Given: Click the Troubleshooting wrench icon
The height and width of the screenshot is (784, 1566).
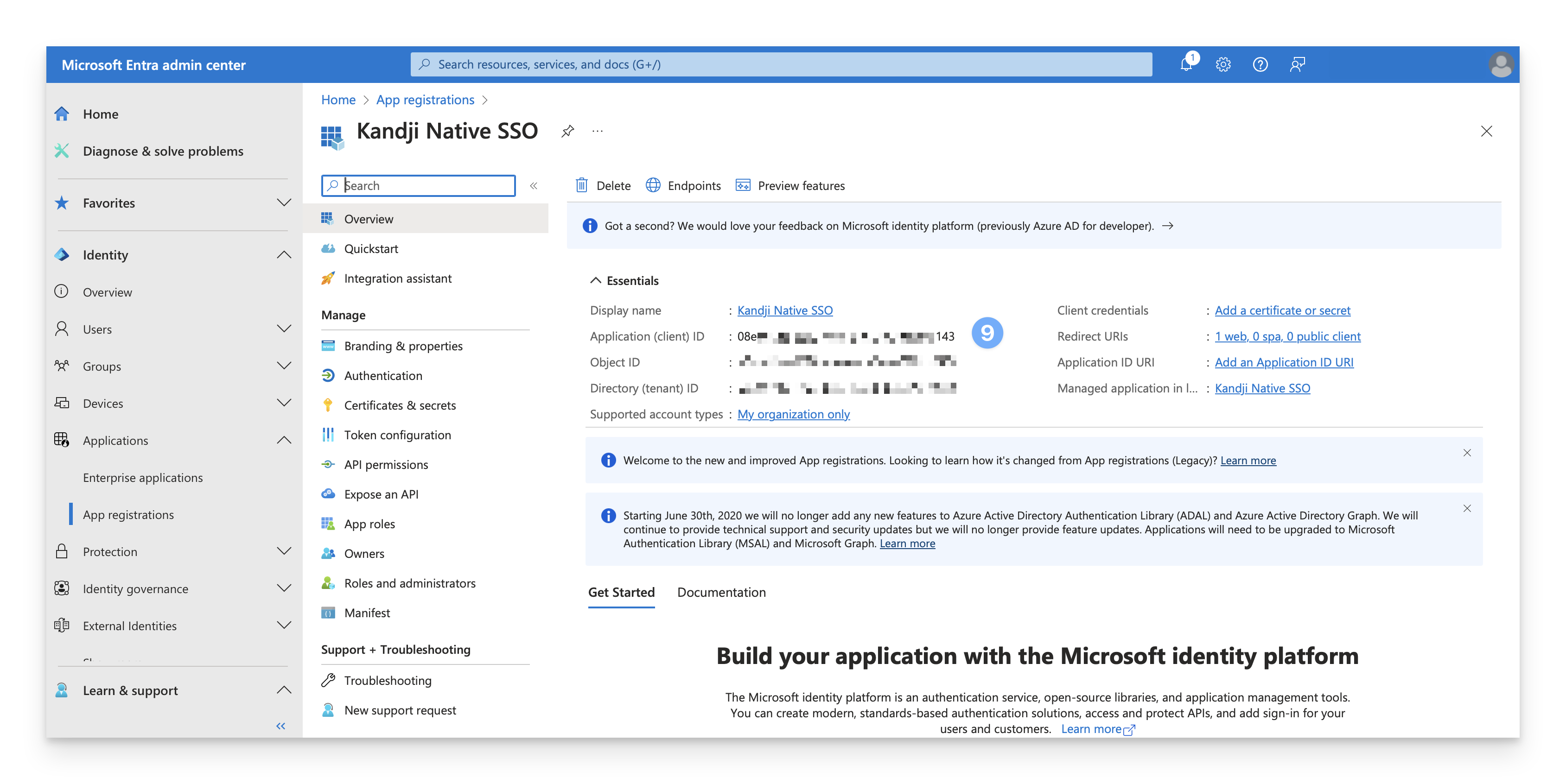Looking at the screenshot, I should click(x=328, y=680).
